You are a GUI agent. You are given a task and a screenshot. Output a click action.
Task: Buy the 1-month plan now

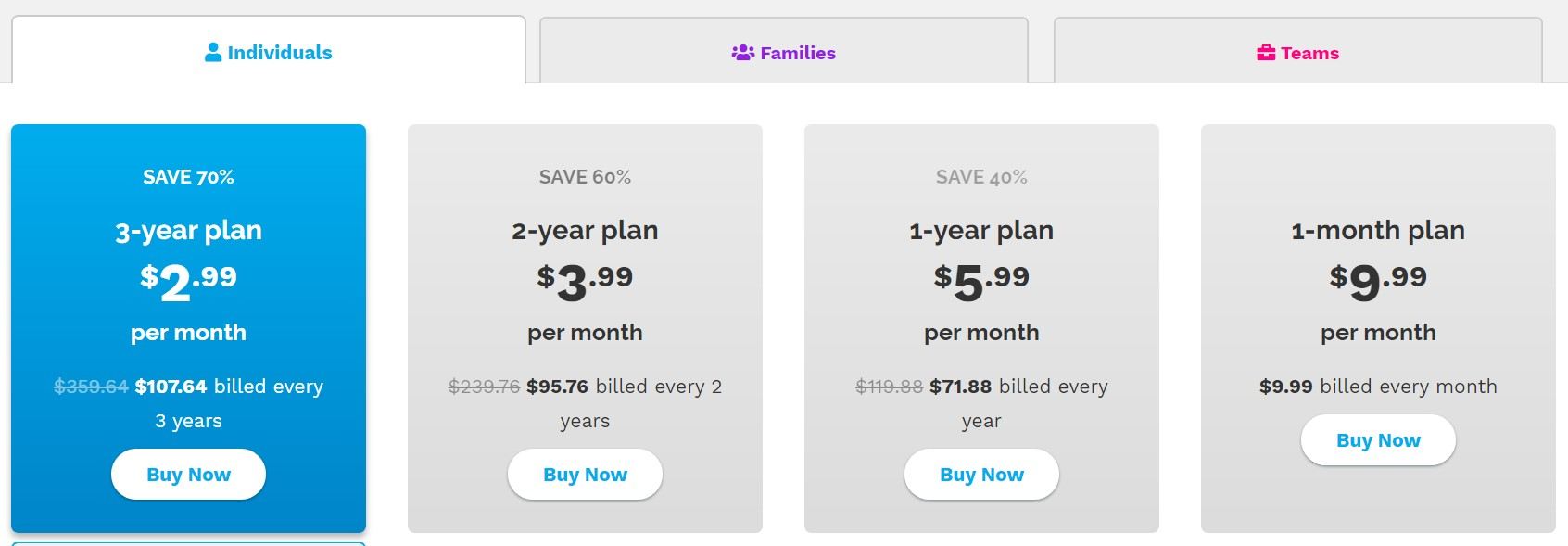point(1378,440)
